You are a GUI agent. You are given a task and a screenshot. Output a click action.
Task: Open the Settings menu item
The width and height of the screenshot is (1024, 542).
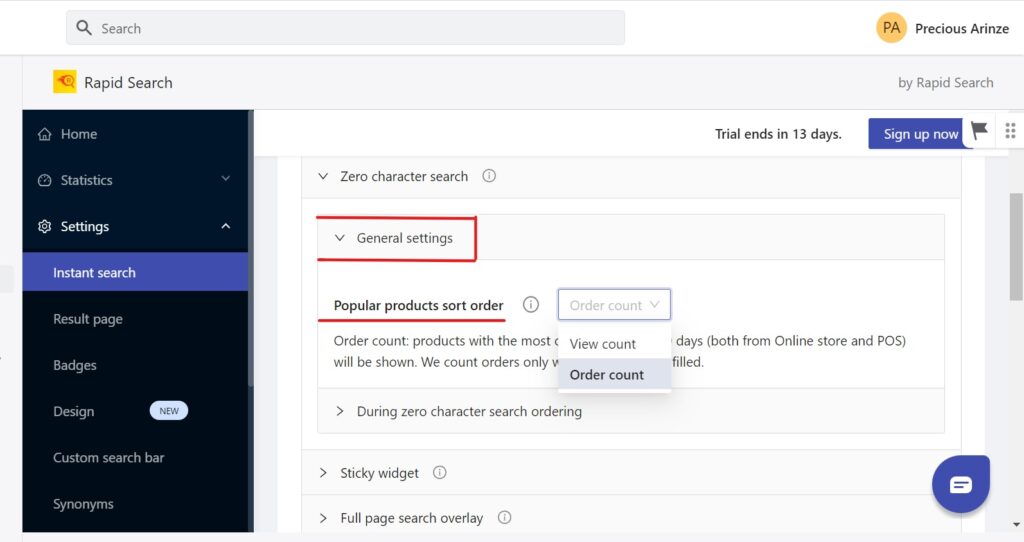click(135, 227)
